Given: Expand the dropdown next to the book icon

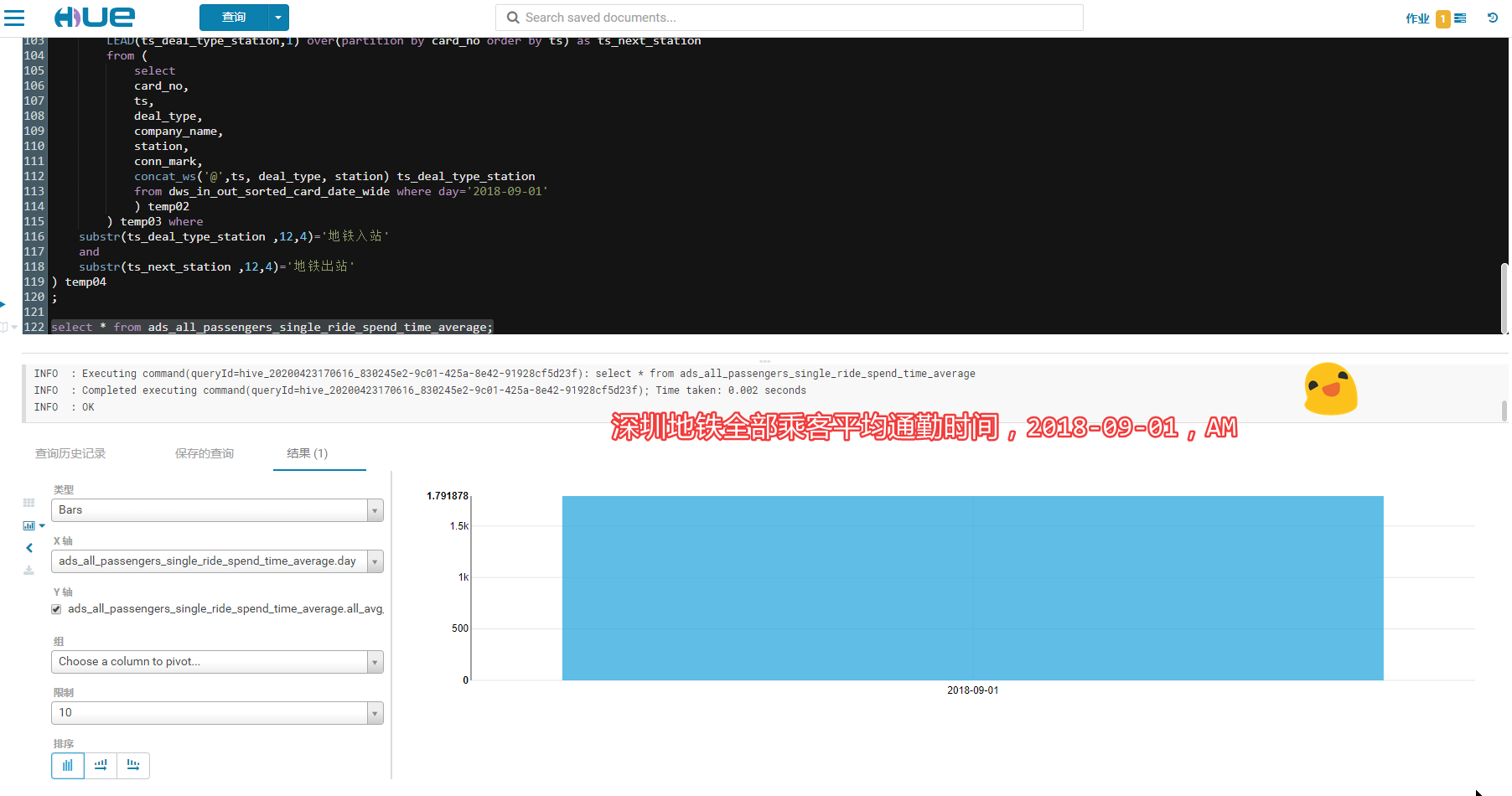Looking at the screenshot, I should click(14, 328).
